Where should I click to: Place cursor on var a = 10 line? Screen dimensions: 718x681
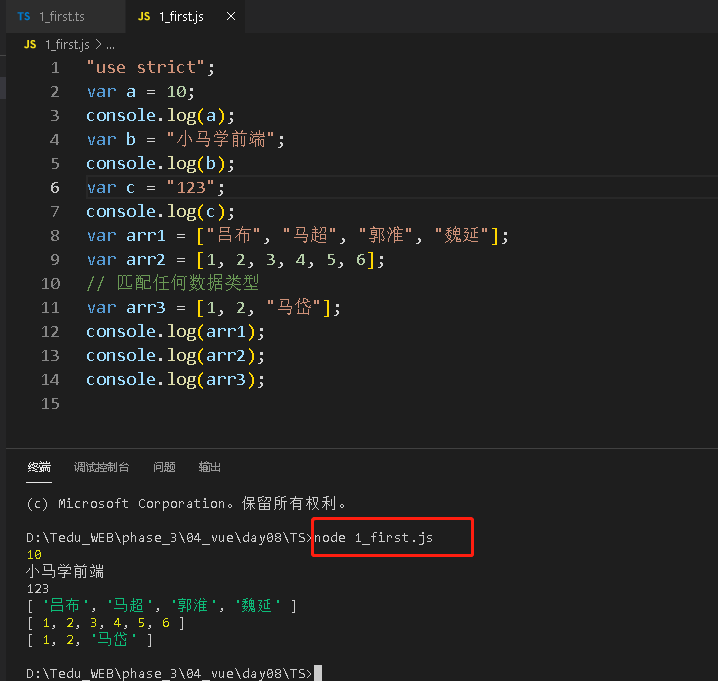141,92
